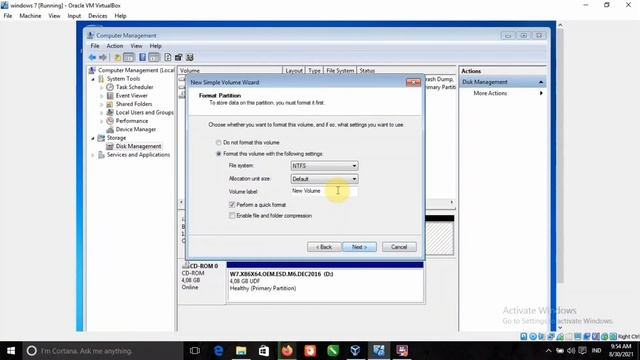Select Disk Management in the tree
Image resolution: width=640 pixels, height=360 pixels.
point(138,146)
